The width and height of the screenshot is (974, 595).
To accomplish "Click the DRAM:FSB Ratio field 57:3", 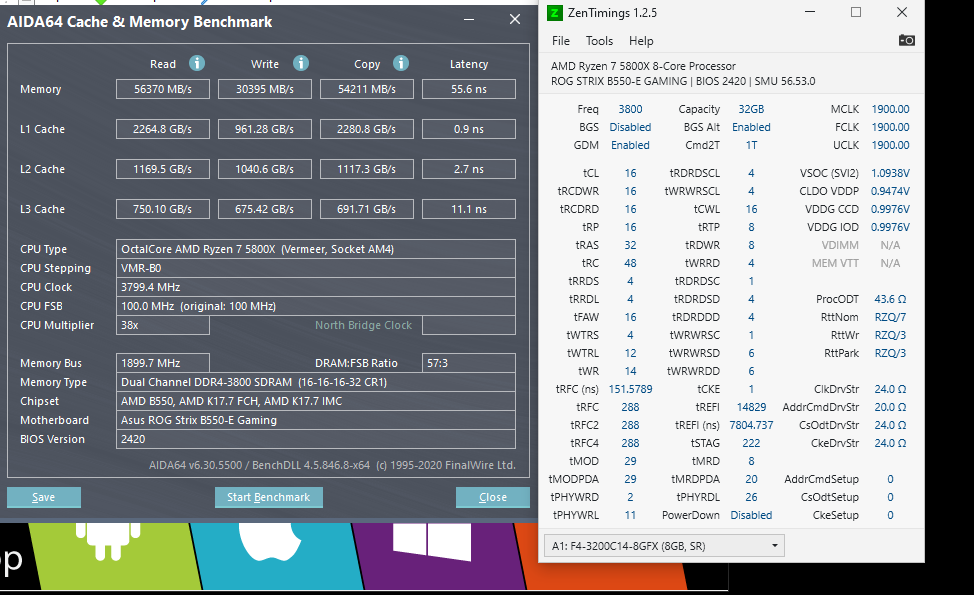I will [468, 363].
